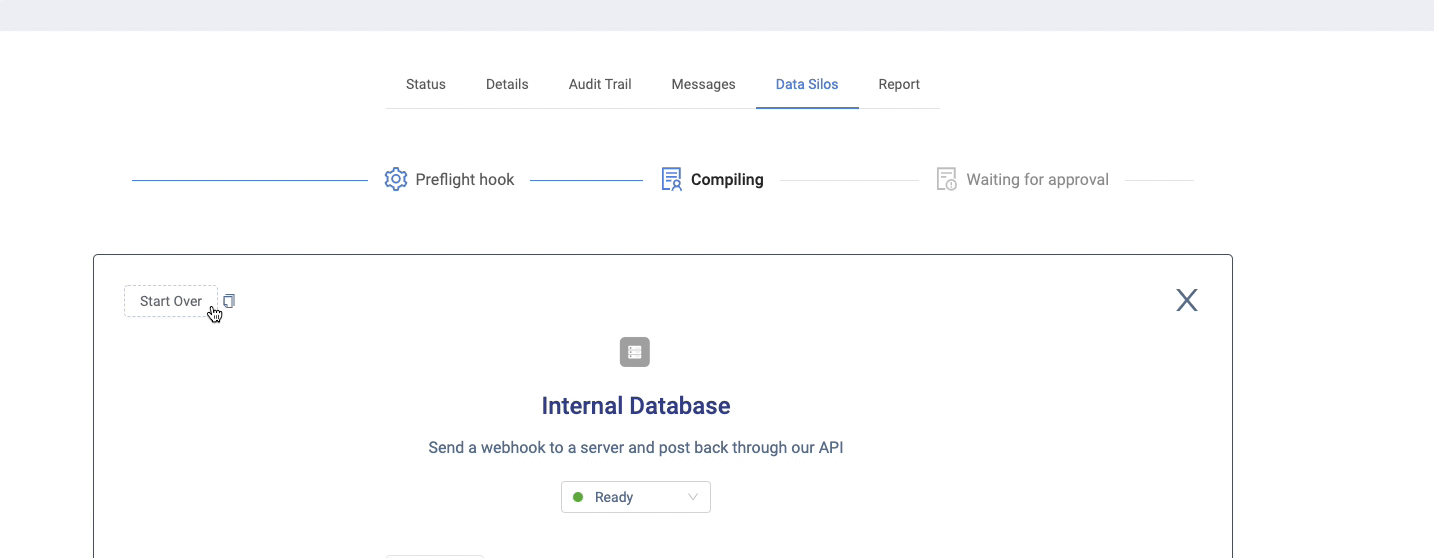The height and width of the screenshot is (558, 1434).
Task: View the Audit Trail tab
Action: [600, 84]
